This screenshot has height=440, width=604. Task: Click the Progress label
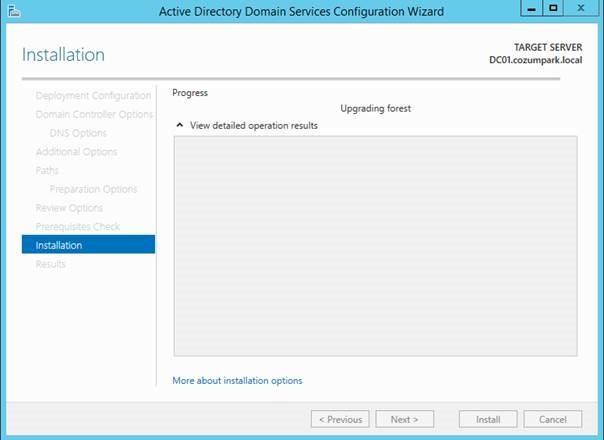click(190, 93)
